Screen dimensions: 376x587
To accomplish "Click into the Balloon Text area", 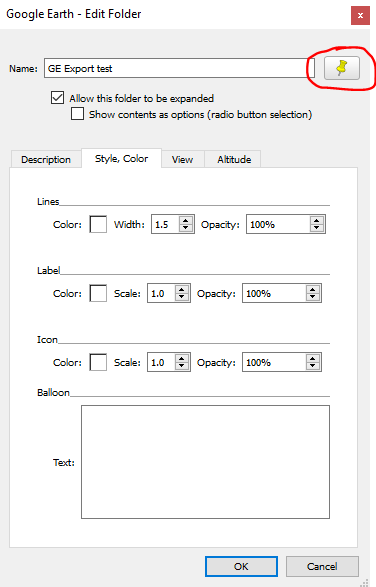I will [205, 462].
